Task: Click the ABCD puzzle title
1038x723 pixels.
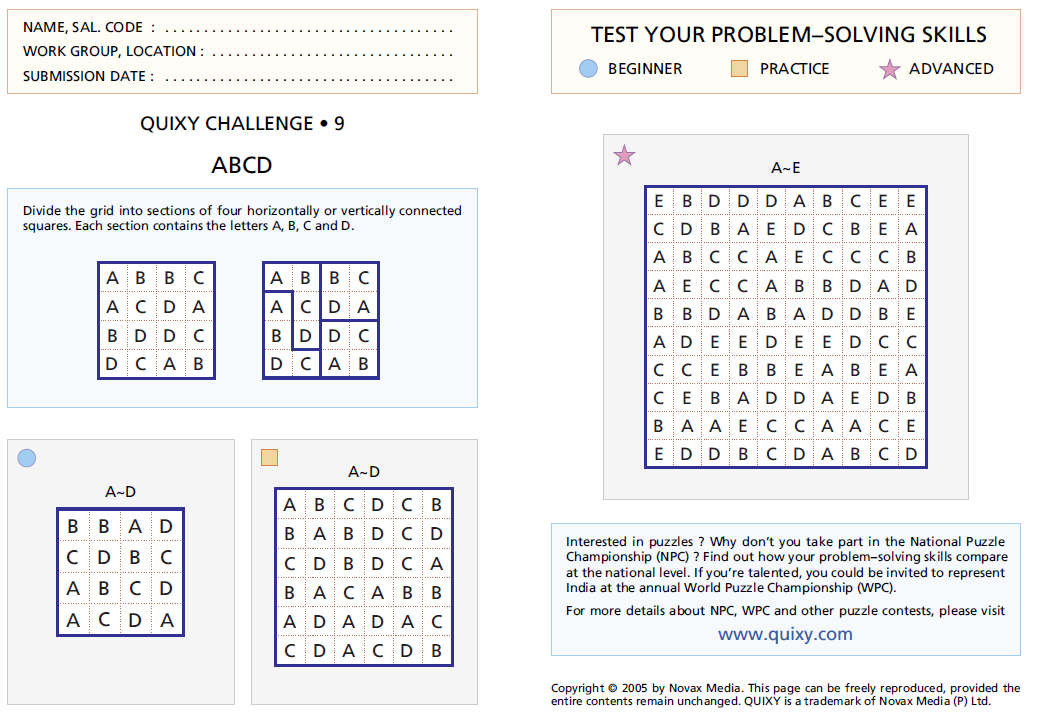Action: (242, 165)
